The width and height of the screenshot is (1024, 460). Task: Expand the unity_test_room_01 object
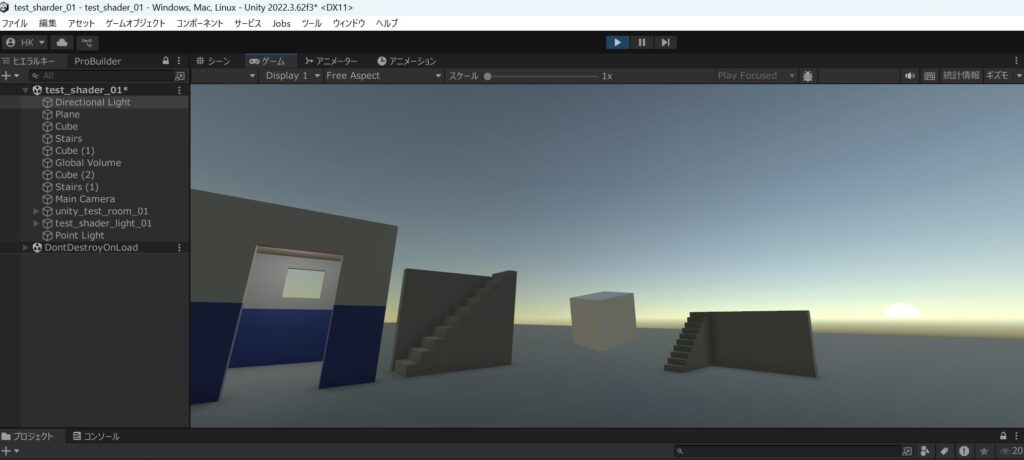[37, 211]
